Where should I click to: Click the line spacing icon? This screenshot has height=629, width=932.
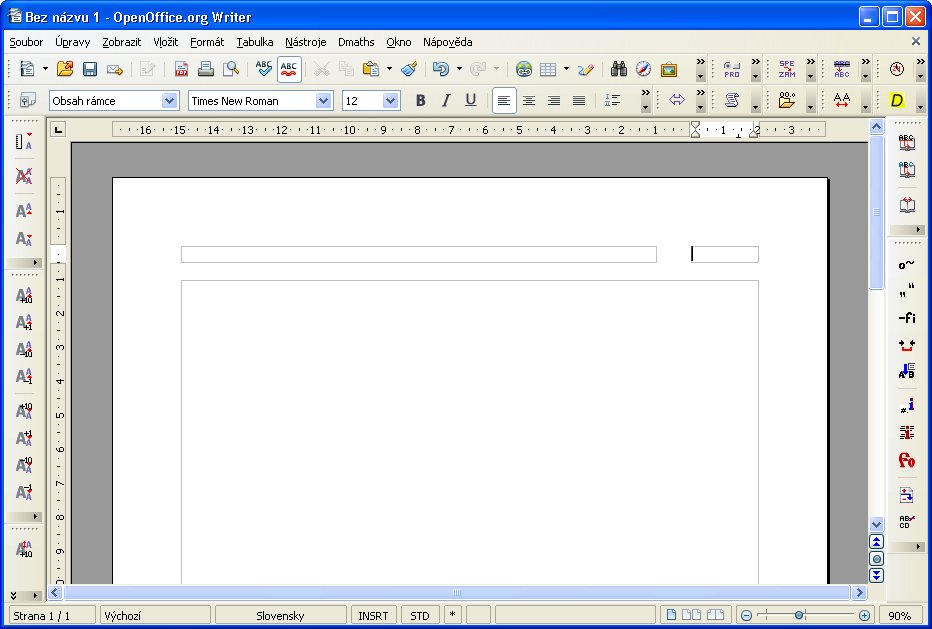point(612,100)
